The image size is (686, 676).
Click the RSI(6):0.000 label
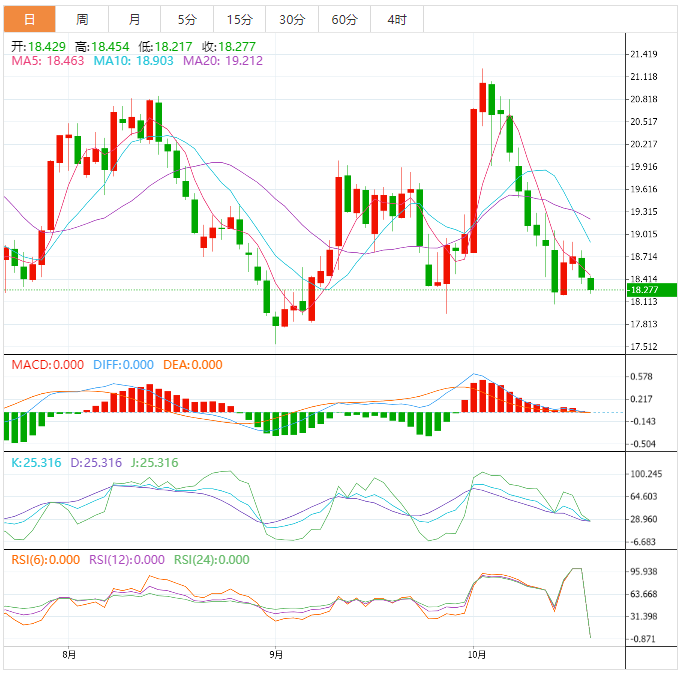(x=46, y=560)
